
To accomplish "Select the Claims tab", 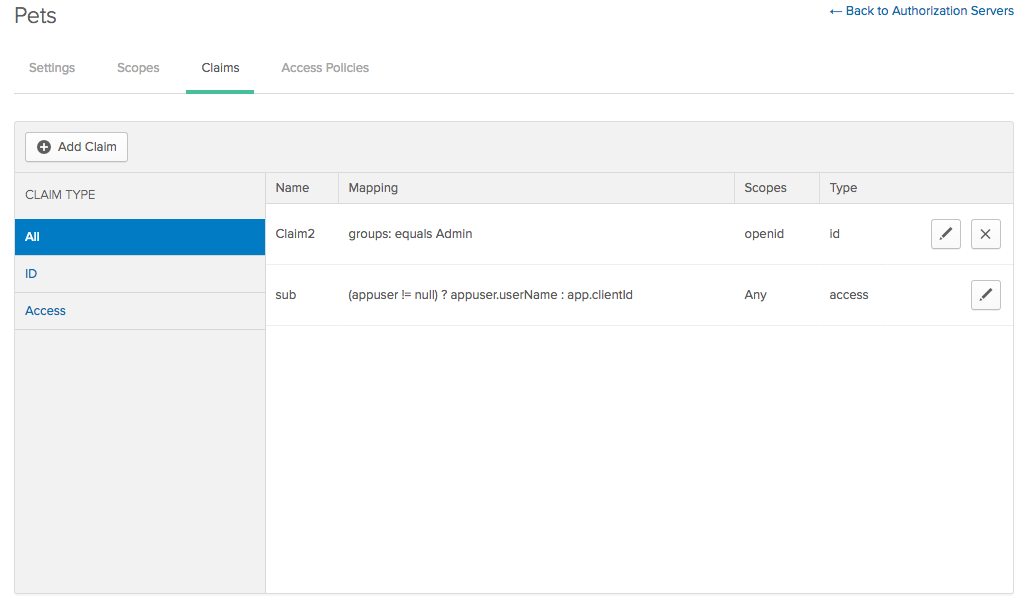I will pos(220,68).
